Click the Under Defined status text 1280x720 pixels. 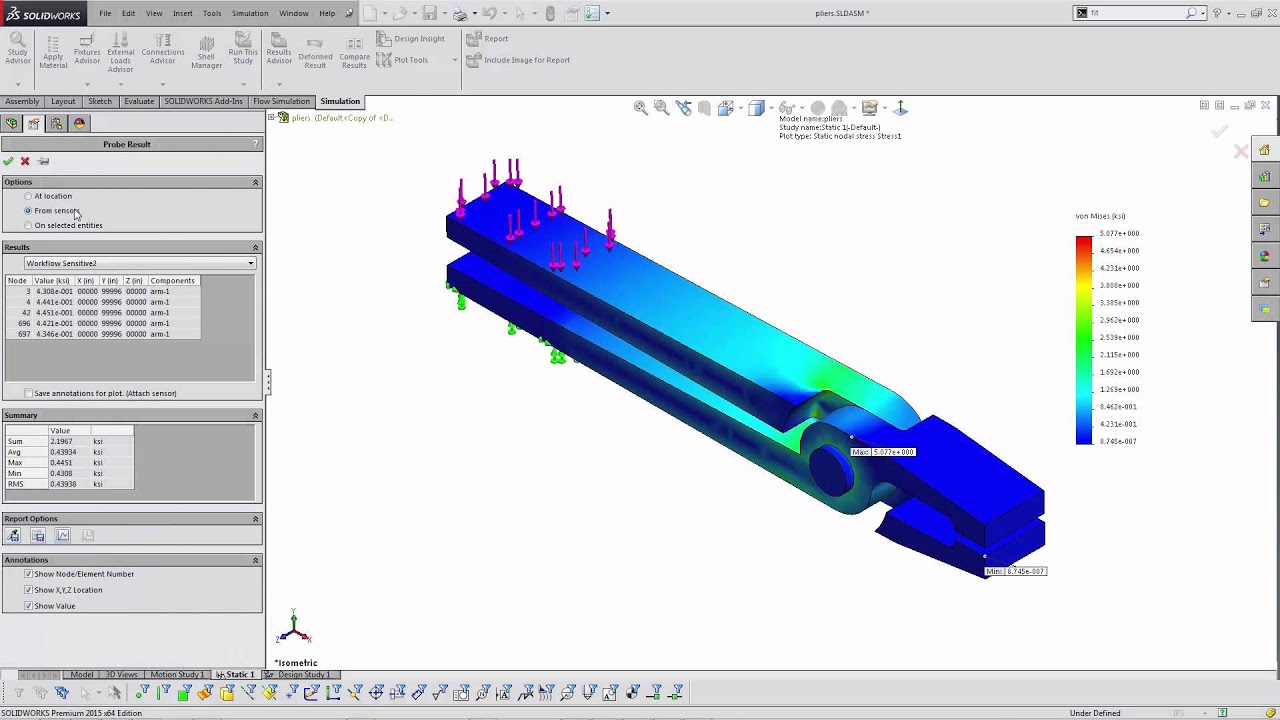1094,713
